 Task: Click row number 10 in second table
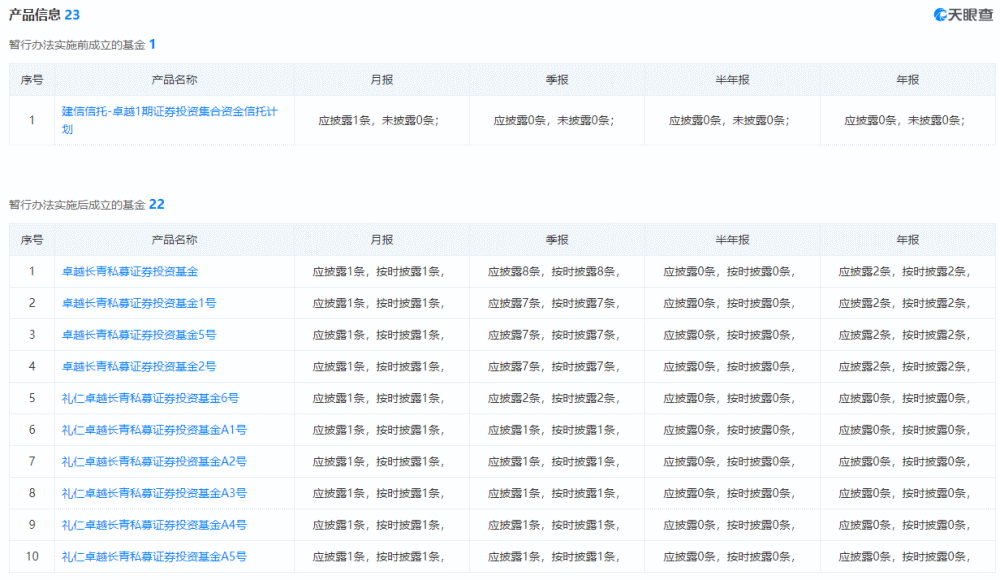click(32, 556)
